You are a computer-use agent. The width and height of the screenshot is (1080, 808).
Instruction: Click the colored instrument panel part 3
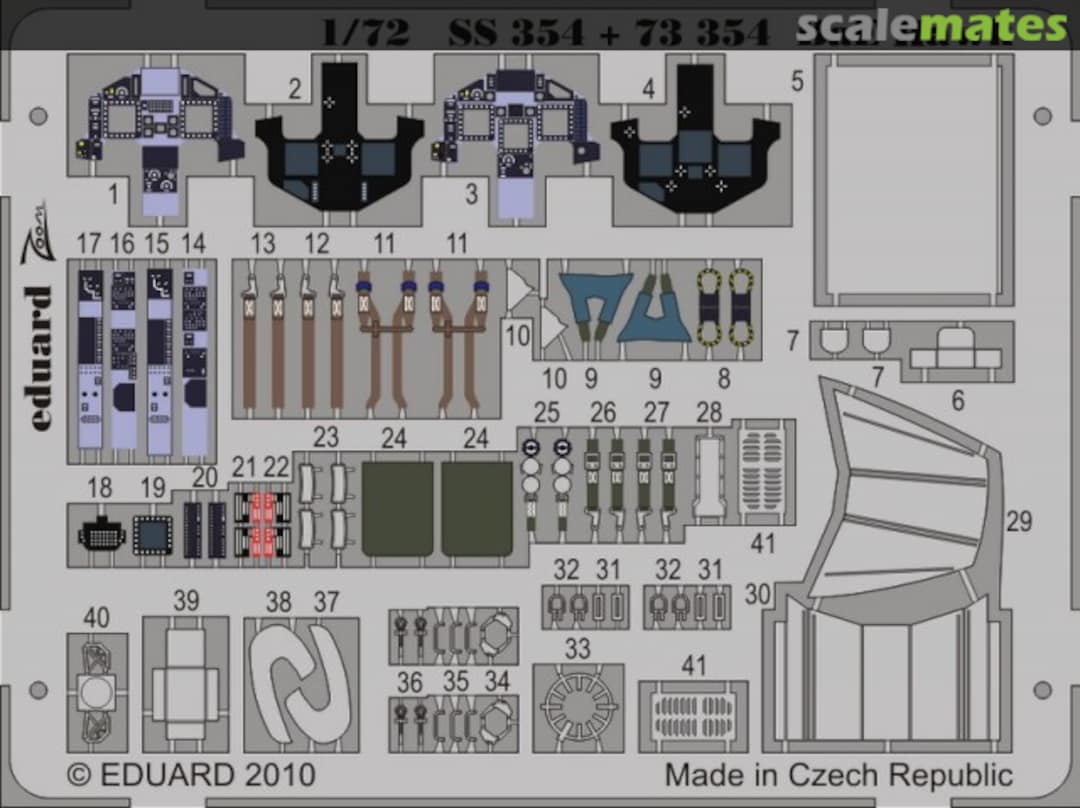tap(514, 135)
